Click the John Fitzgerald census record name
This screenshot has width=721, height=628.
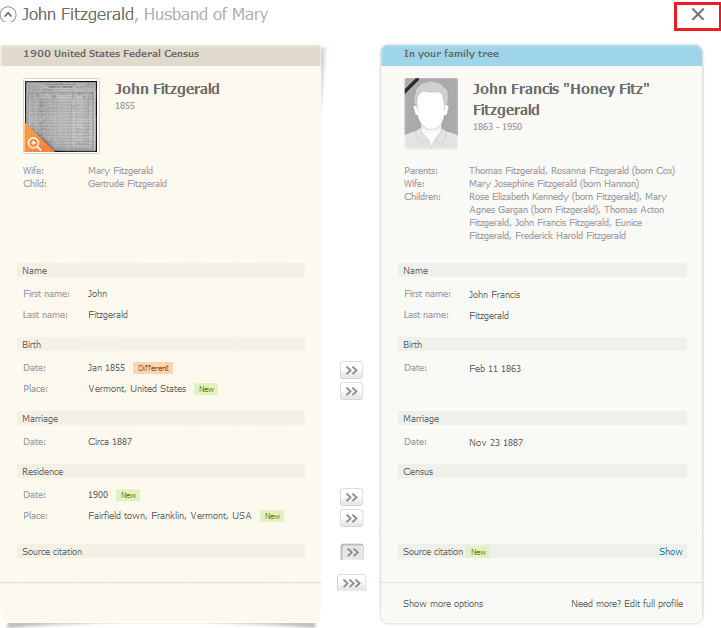(167, 89)
